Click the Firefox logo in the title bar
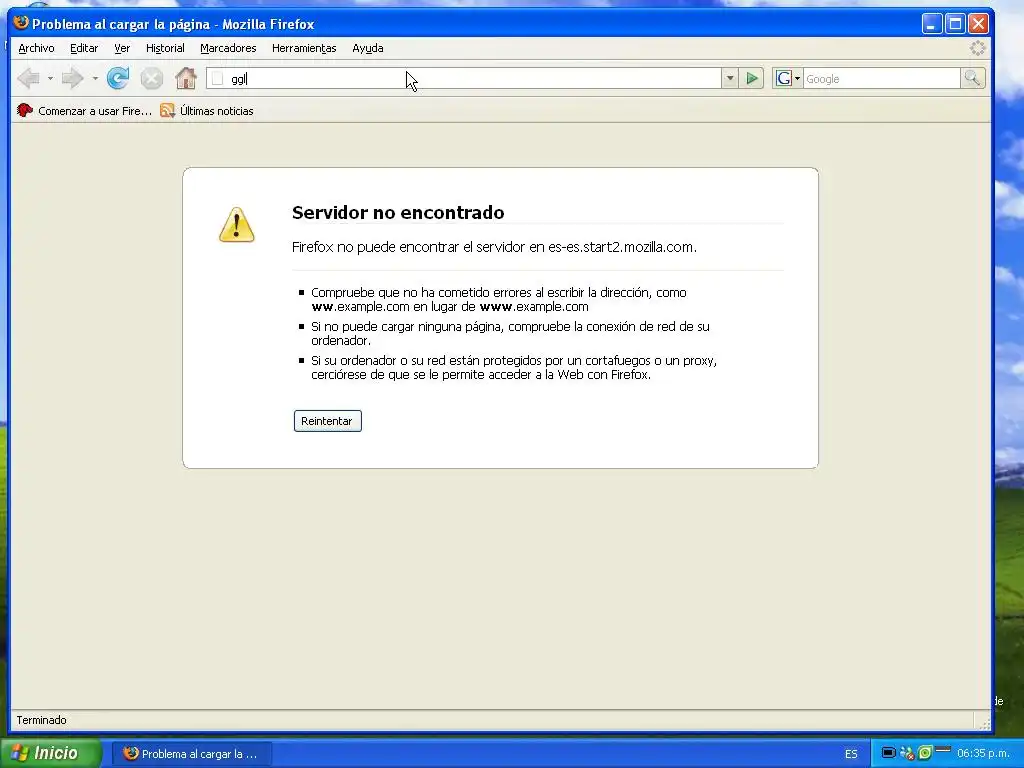 point(22,23)
